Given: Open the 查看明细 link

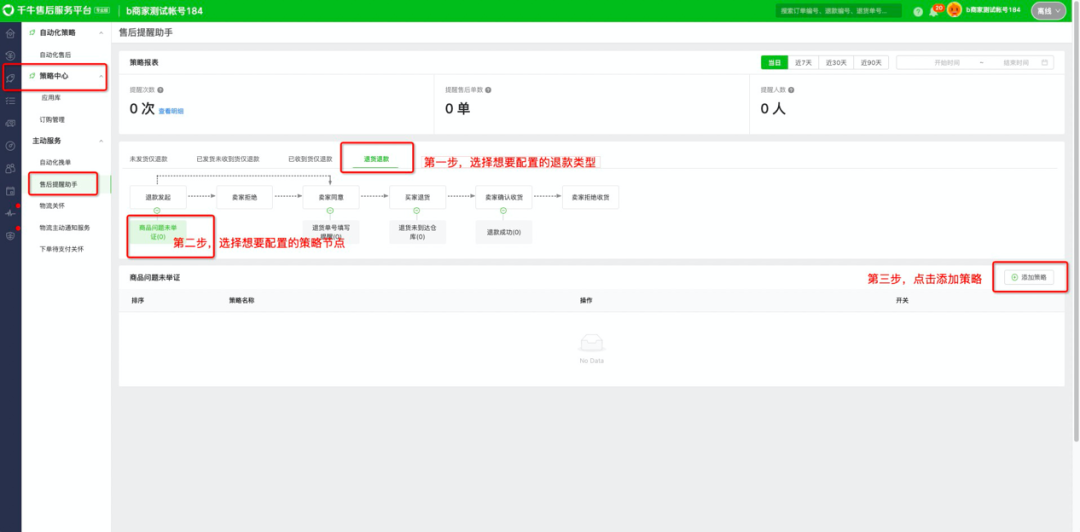Looking at the screenshot, I should coord(171,111).
